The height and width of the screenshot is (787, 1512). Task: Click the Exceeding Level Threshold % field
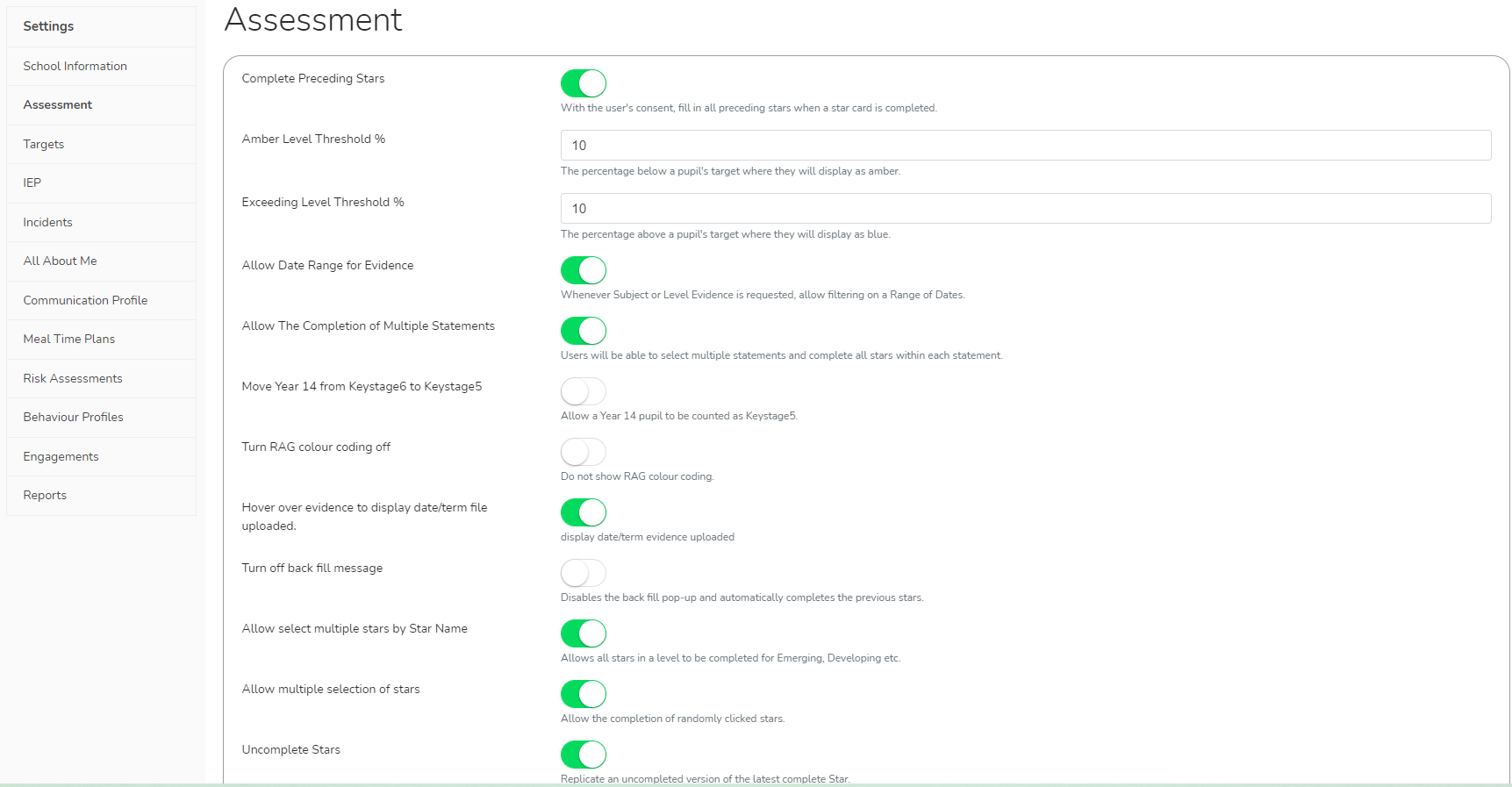click(1026, 209)
